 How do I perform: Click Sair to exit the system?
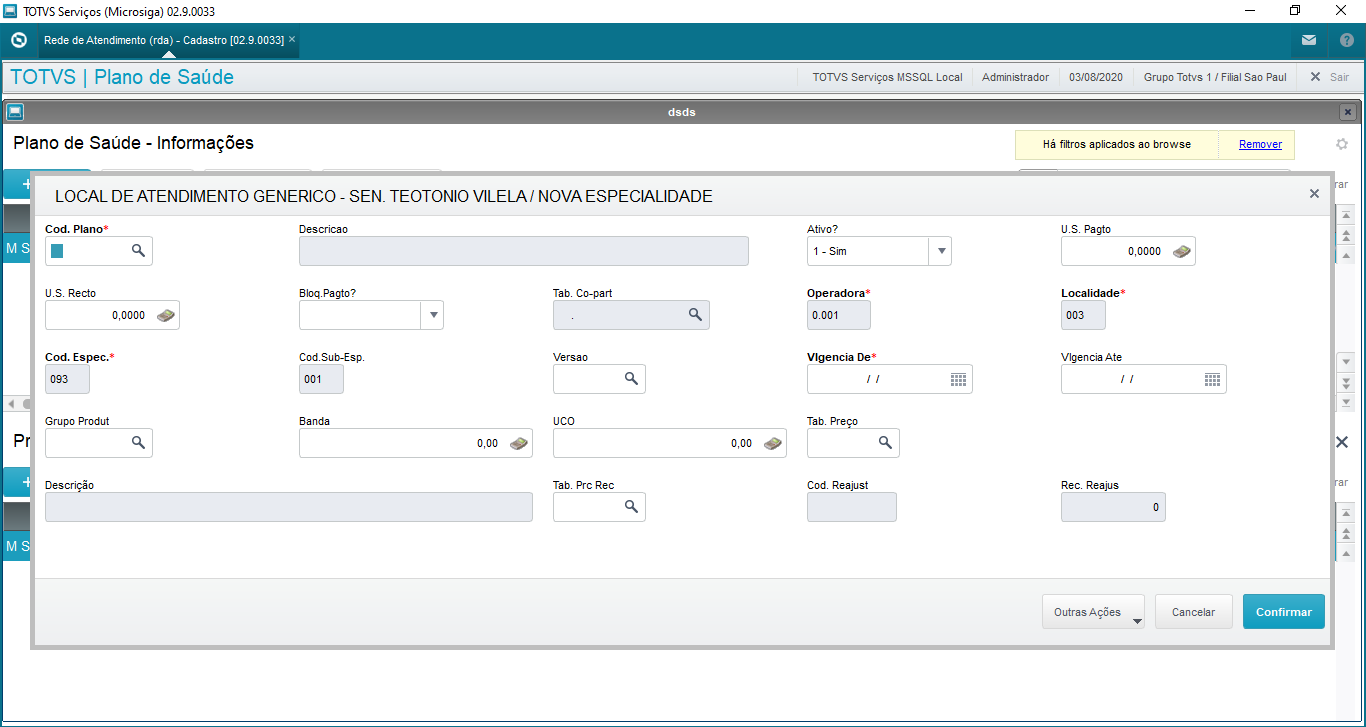1329,77
